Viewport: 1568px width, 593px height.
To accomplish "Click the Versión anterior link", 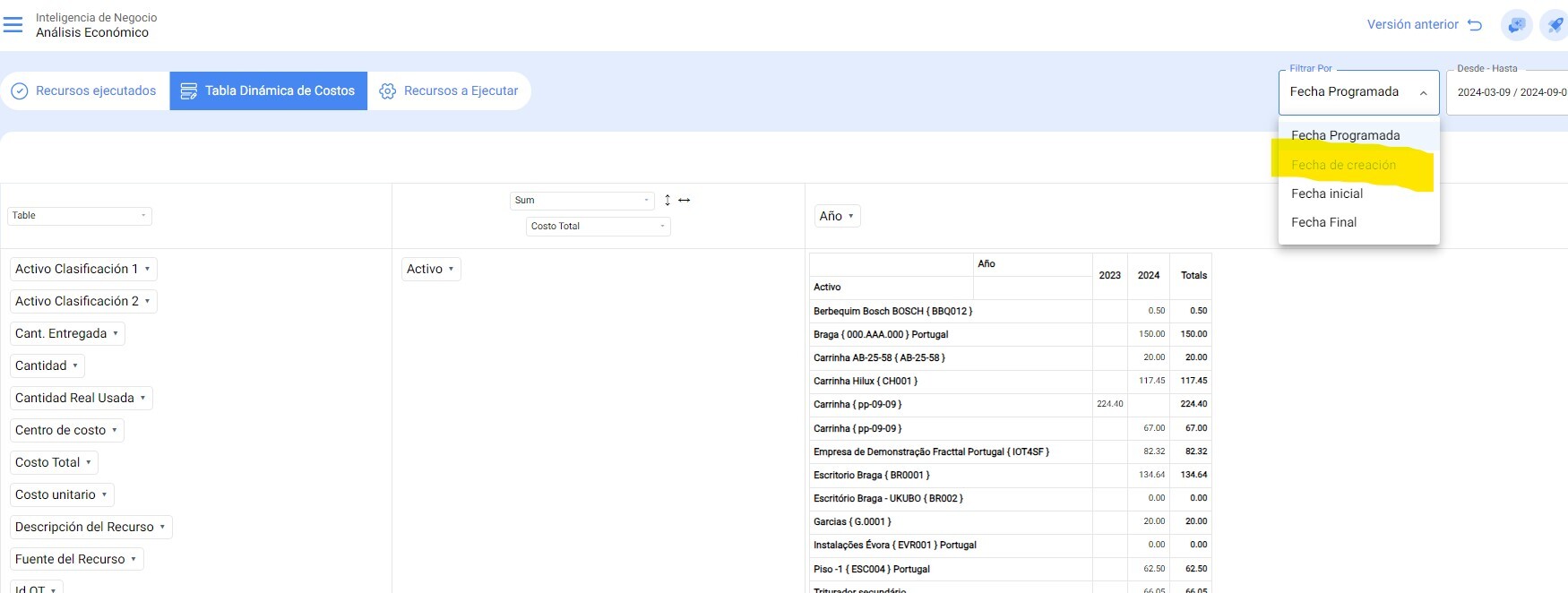I will [x=1412, y=25].
